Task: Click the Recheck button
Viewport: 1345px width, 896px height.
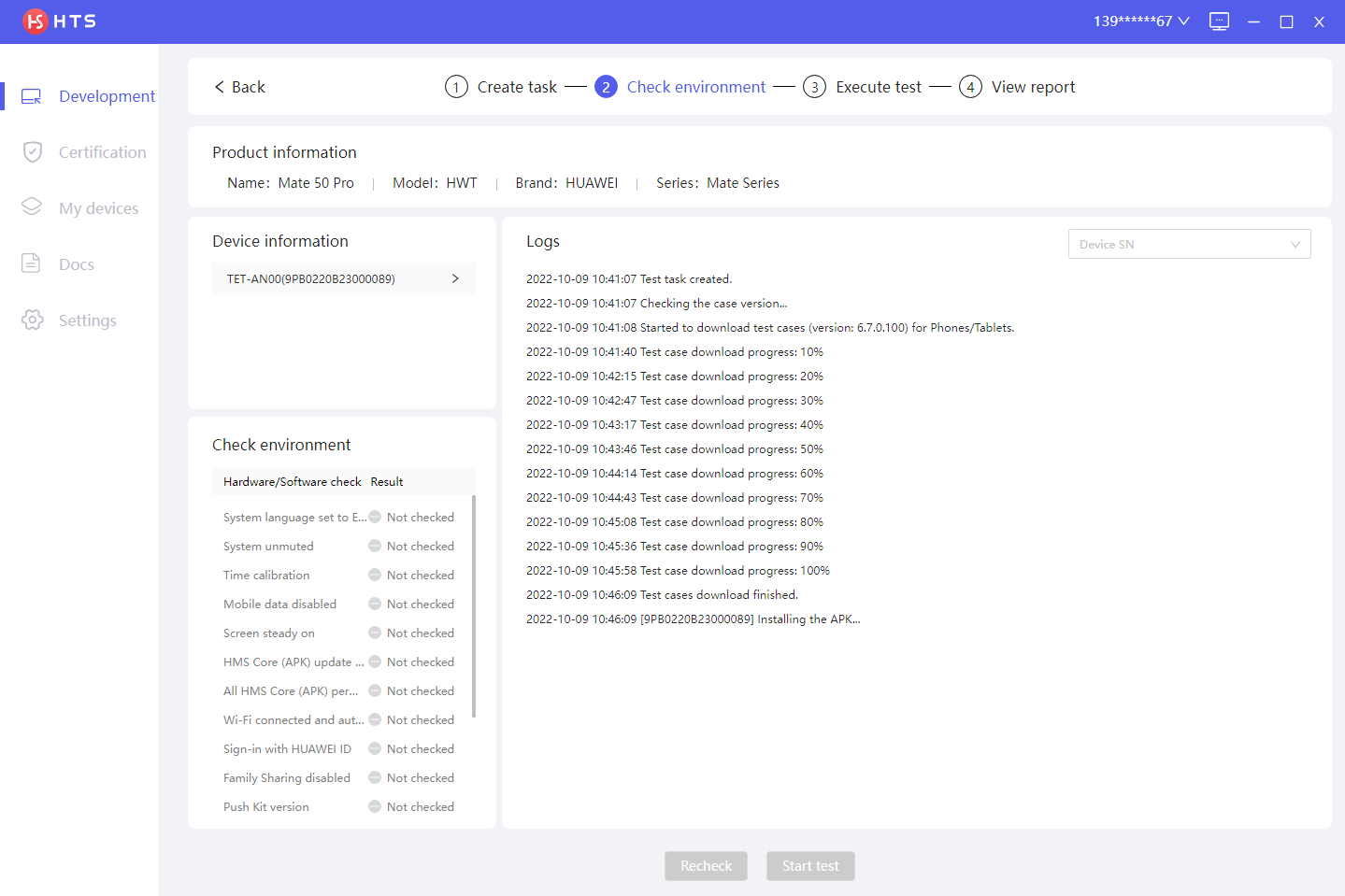Action: coord(706,866)
